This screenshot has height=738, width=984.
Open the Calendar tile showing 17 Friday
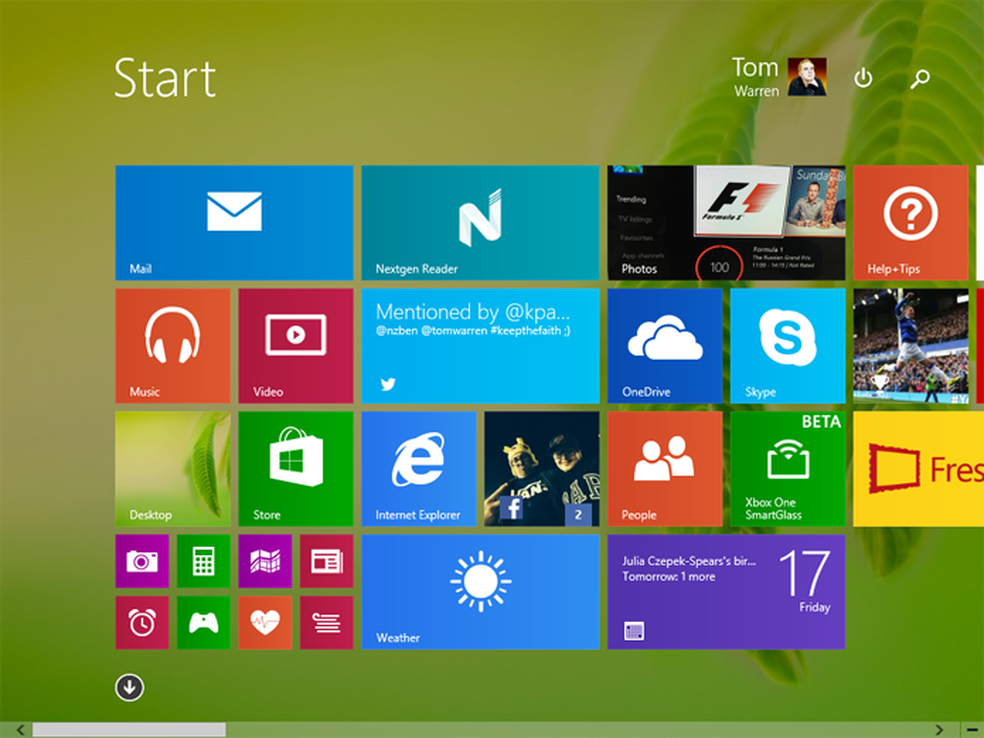point(726,592)
